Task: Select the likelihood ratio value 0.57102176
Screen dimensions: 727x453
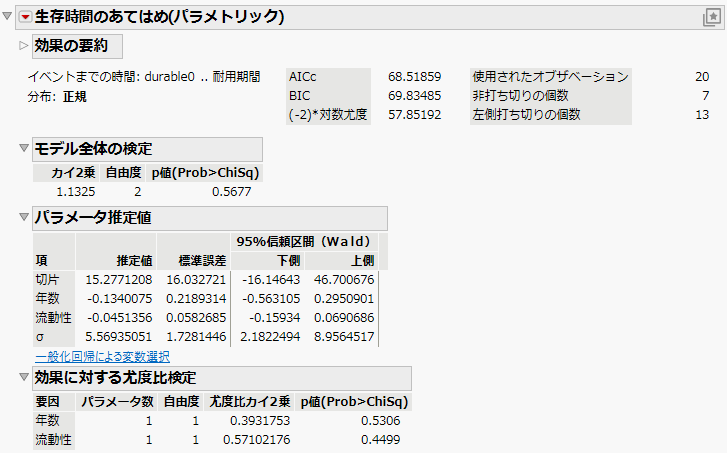Action: click(256, 440)
